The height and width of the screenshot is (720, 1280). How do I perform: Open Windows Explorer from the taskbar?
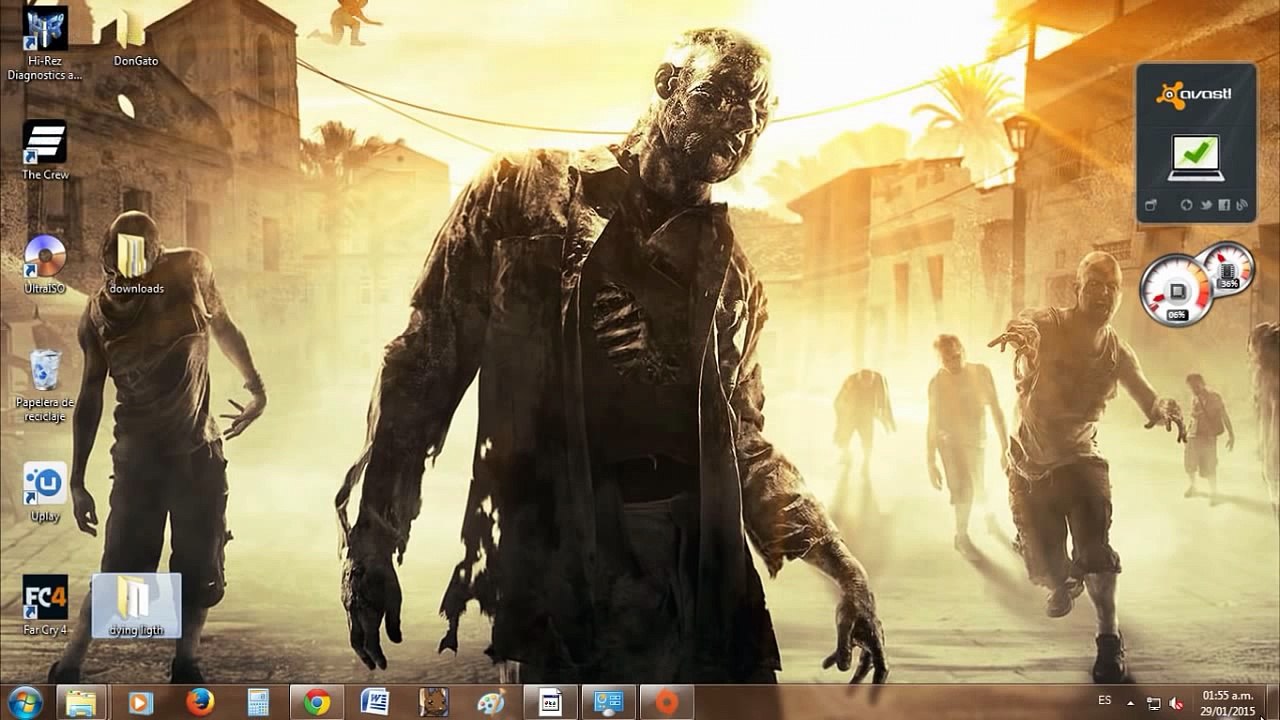tap(81, 703)
